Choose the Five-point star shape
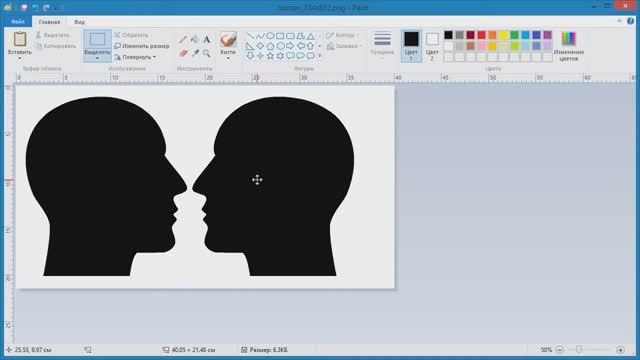This screenshot has width=640, height=360. [270, 56]
